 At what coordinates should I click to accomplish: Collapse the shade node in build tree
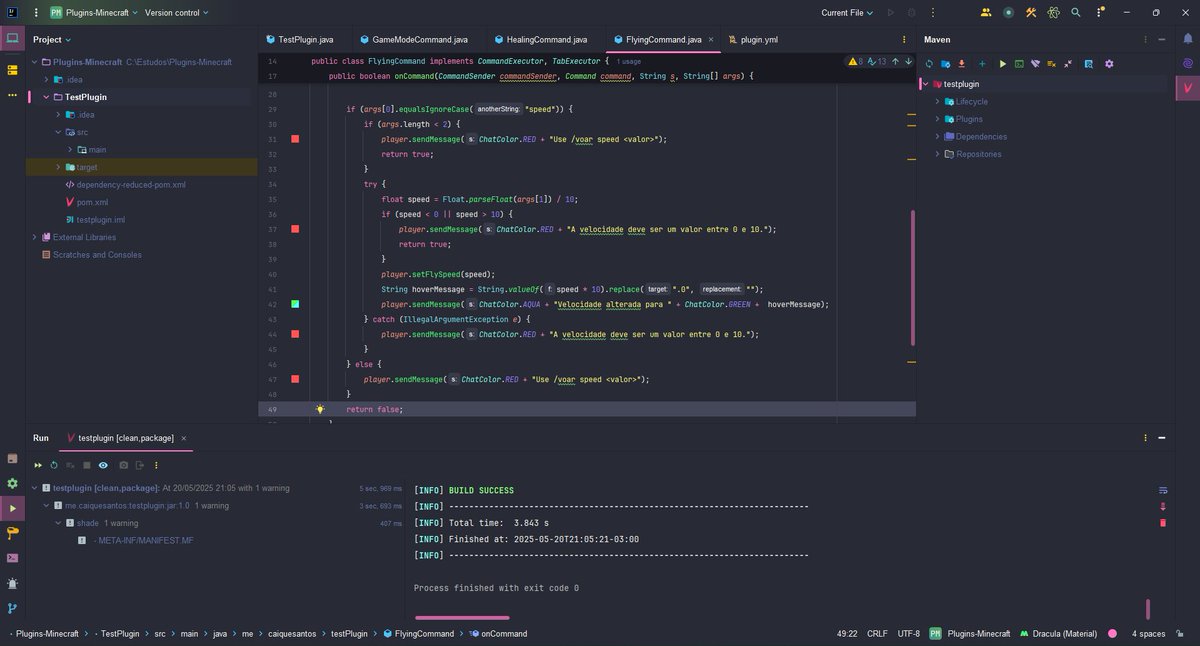click(57, 523)
